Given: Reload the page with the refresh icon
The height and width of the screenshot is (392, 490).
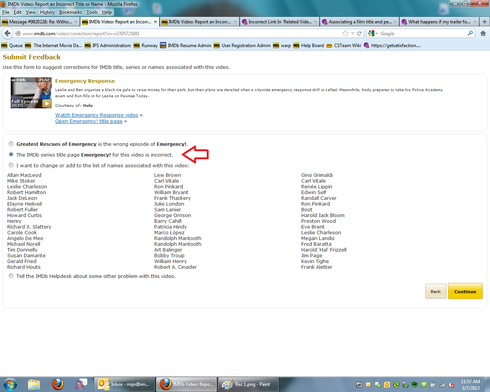Looking at the screenshot, I should (359, 33).
